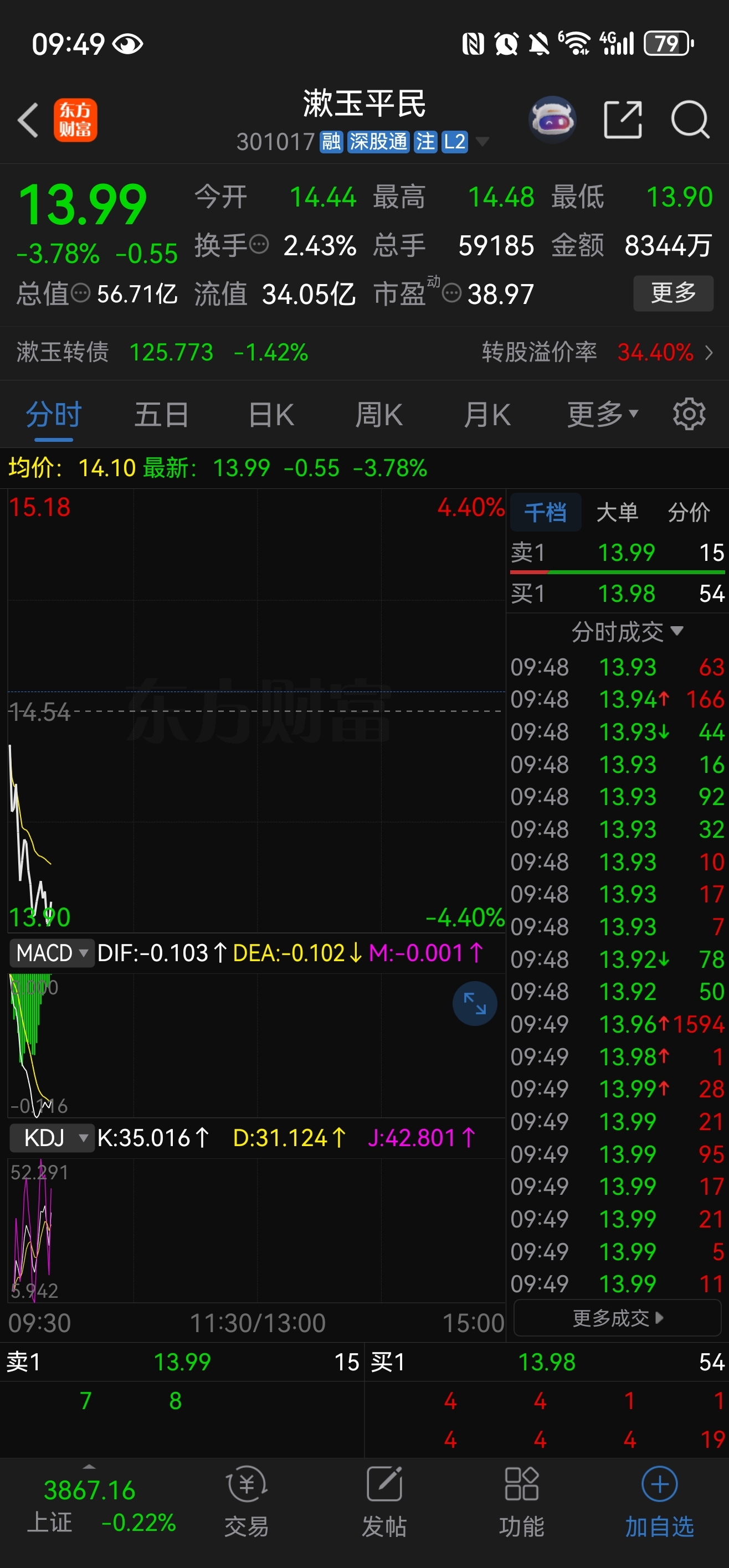Switch to the 五日 tab
Screen dimensions: 729x1568
coord(161,415)
